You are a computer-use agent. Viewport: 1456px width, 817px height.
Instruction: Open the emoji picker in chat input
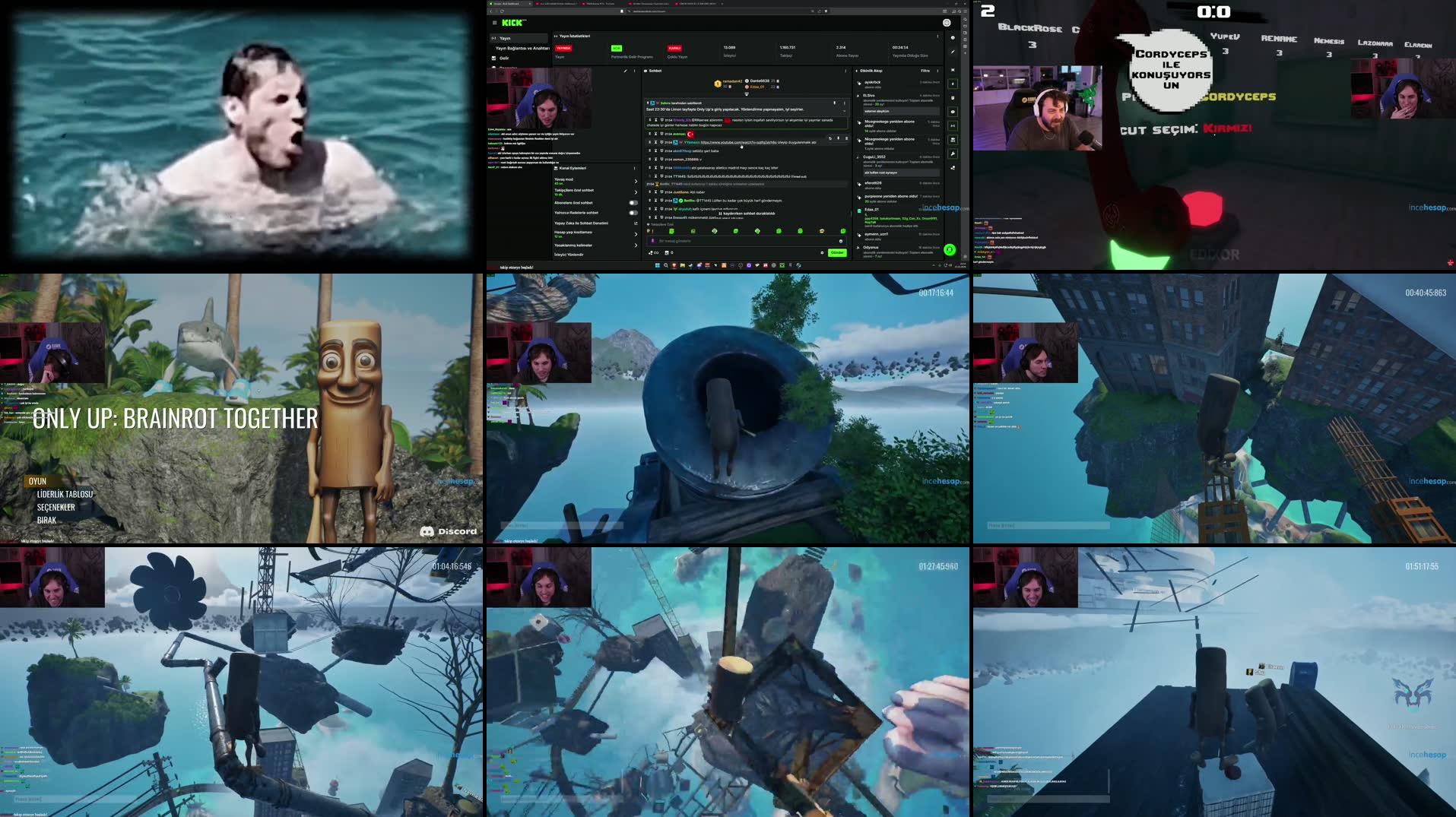(x=840, y=241)
